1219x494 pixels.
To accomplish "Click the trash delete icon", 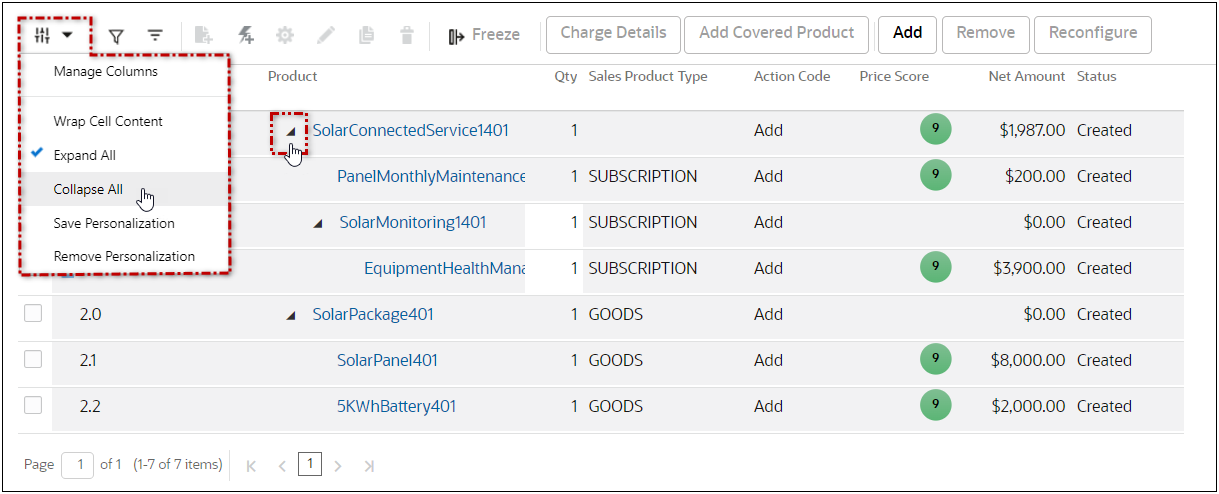I will pyautogui.click(x=407, y=36).
